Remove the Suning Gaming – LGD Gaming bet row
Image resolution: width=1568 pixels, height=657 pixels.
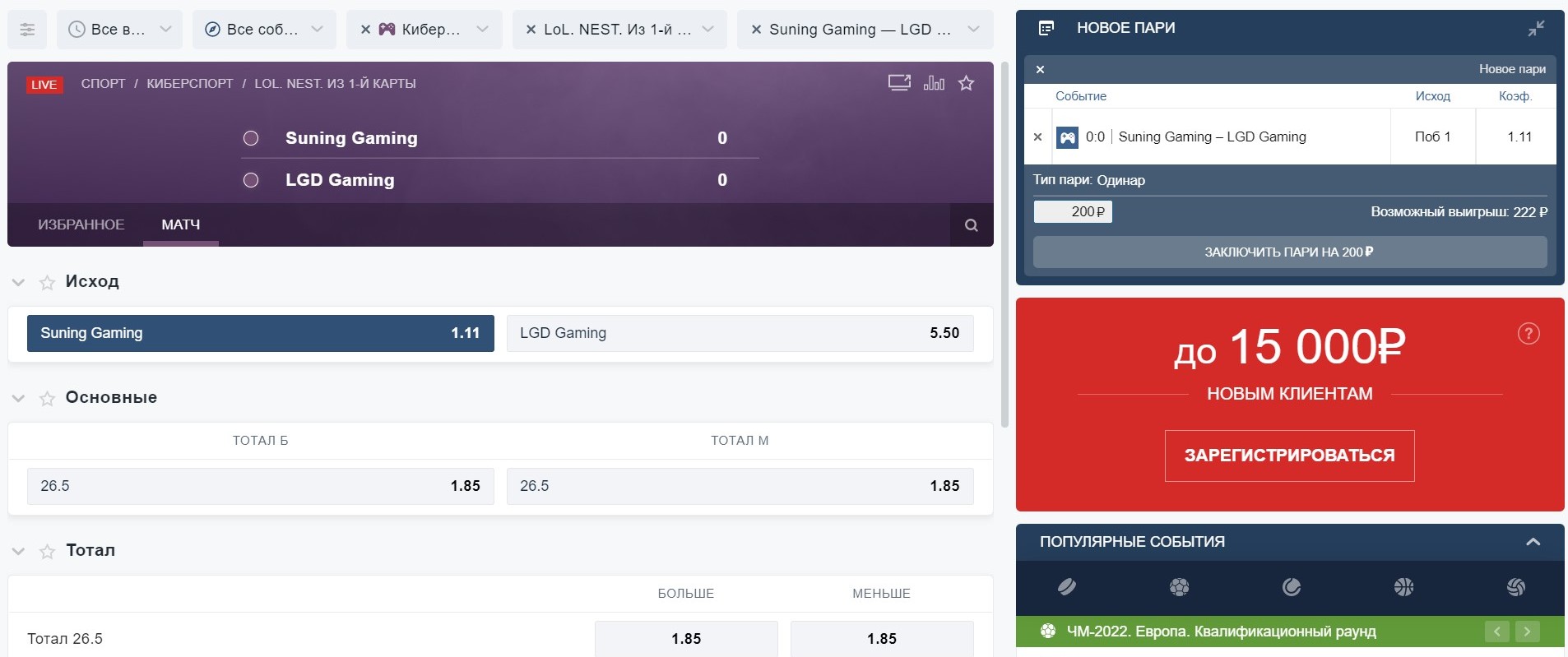pyautogui.click(x=1037, y=137)
